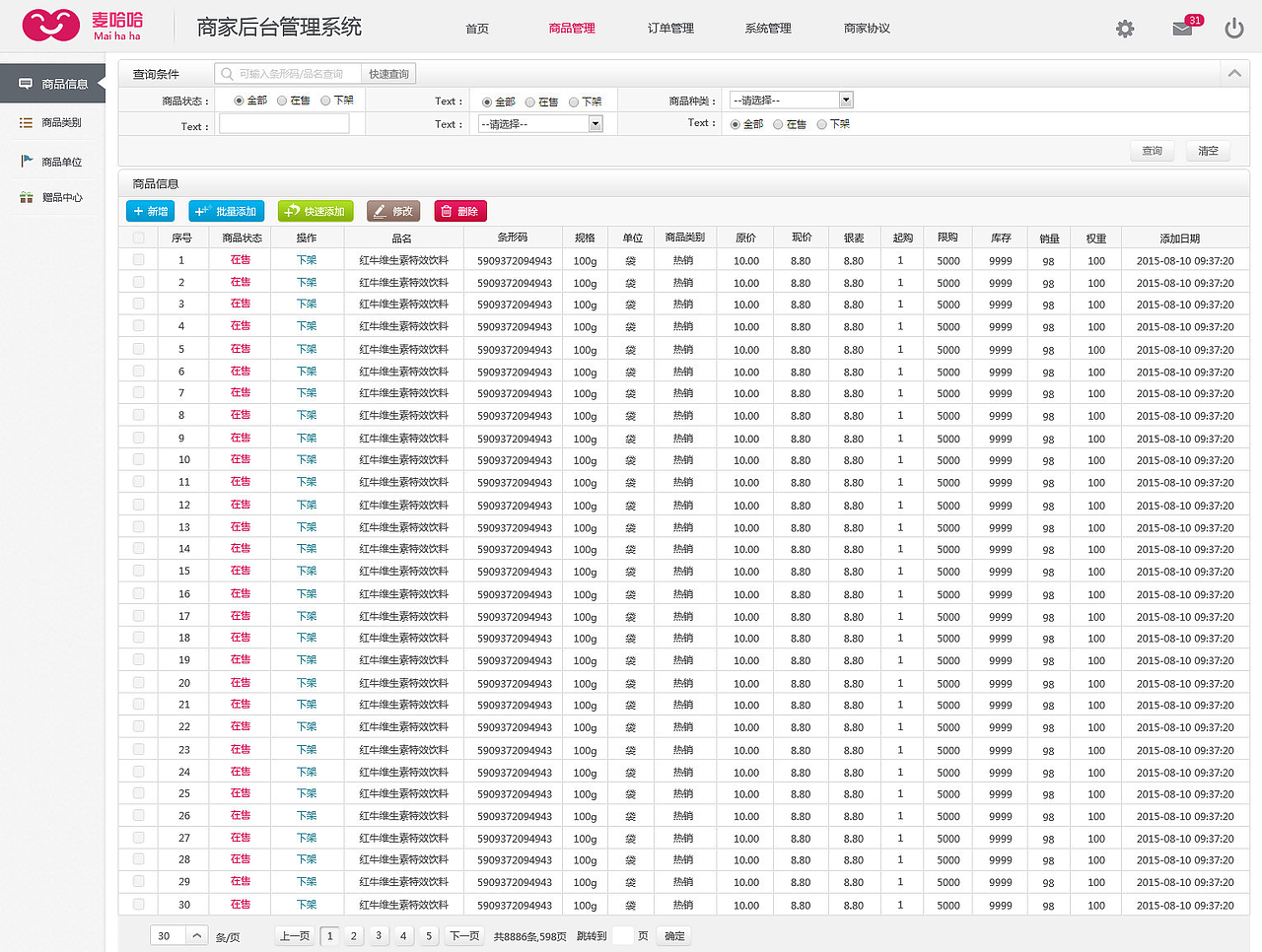This screenshot has height=952, width=1262.
Task: Click the 上一页 previous page button
Action: coord(295,936)
